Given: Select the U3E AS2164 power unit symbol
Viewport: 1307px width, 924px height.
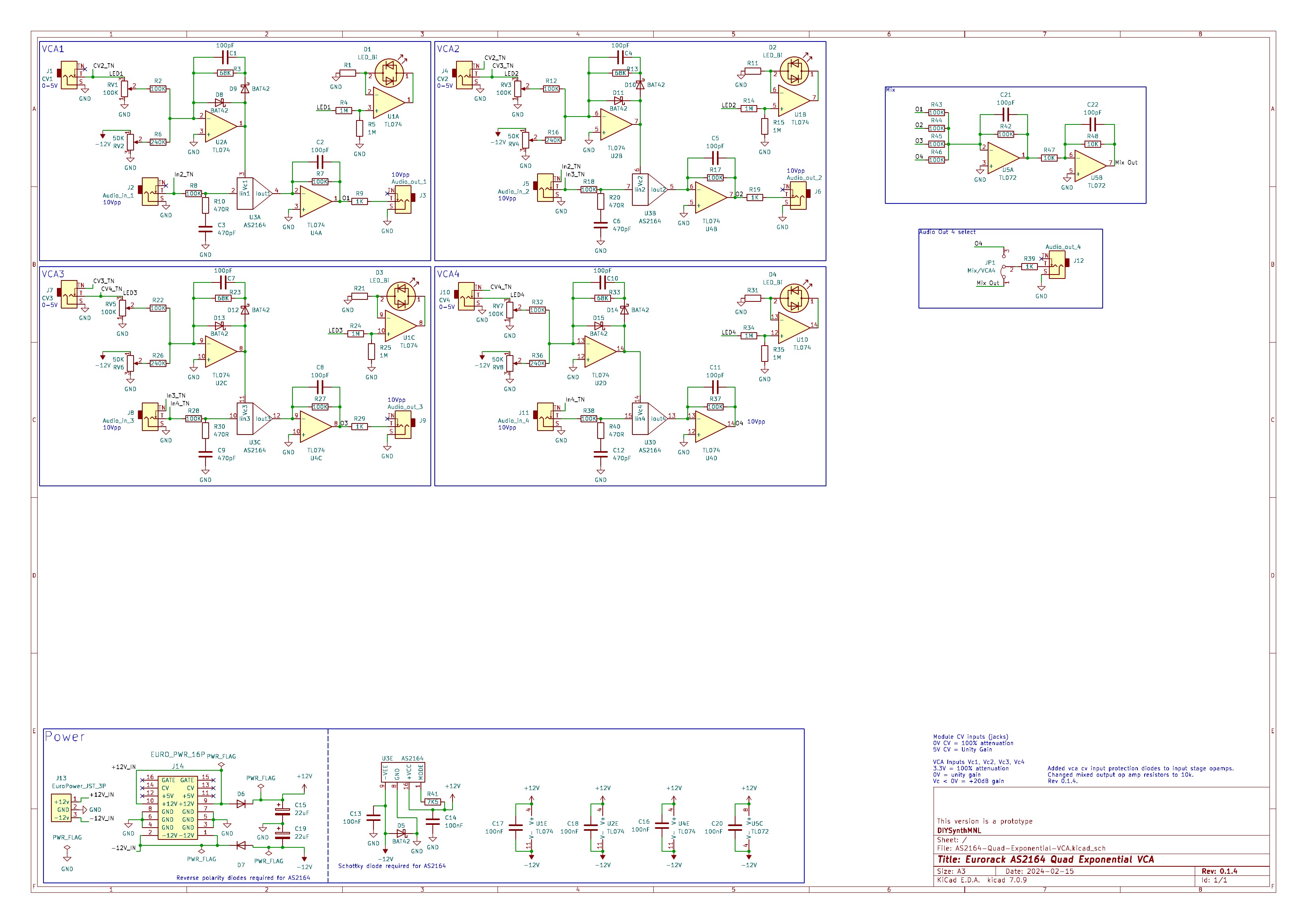Looking at the screenshot, I should pos(403,773).
